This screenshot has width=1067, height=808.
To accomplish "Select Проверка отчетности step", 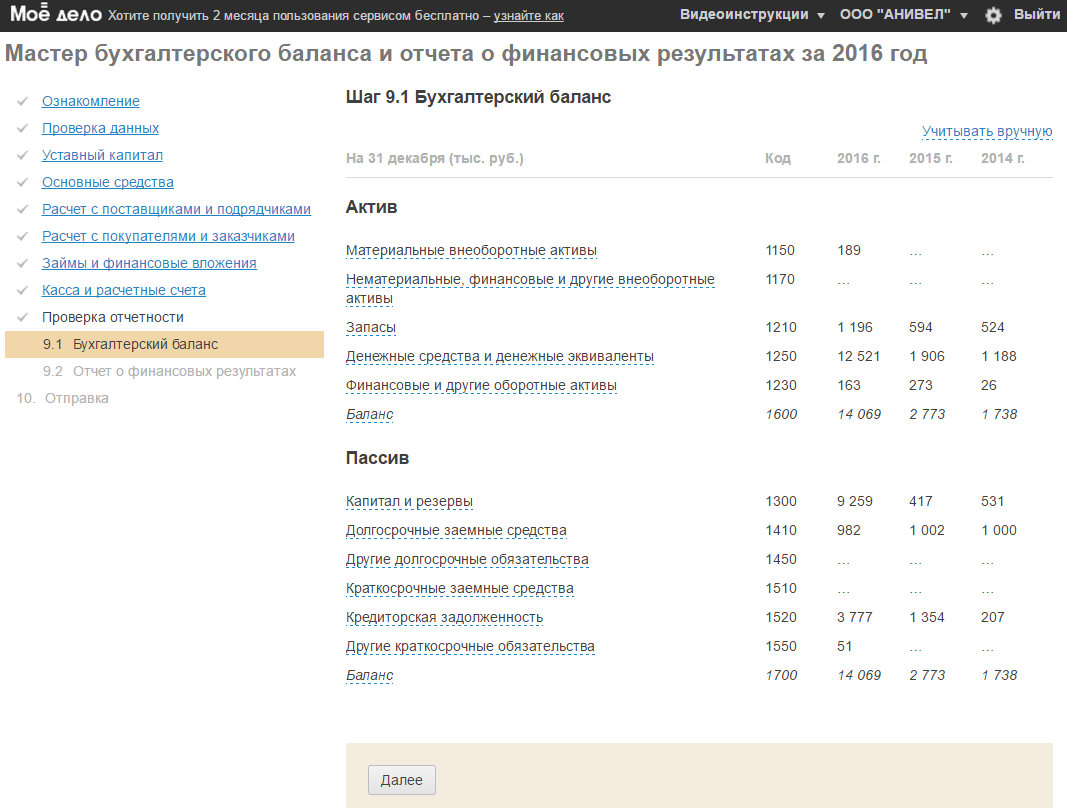I will click(112, 317).
